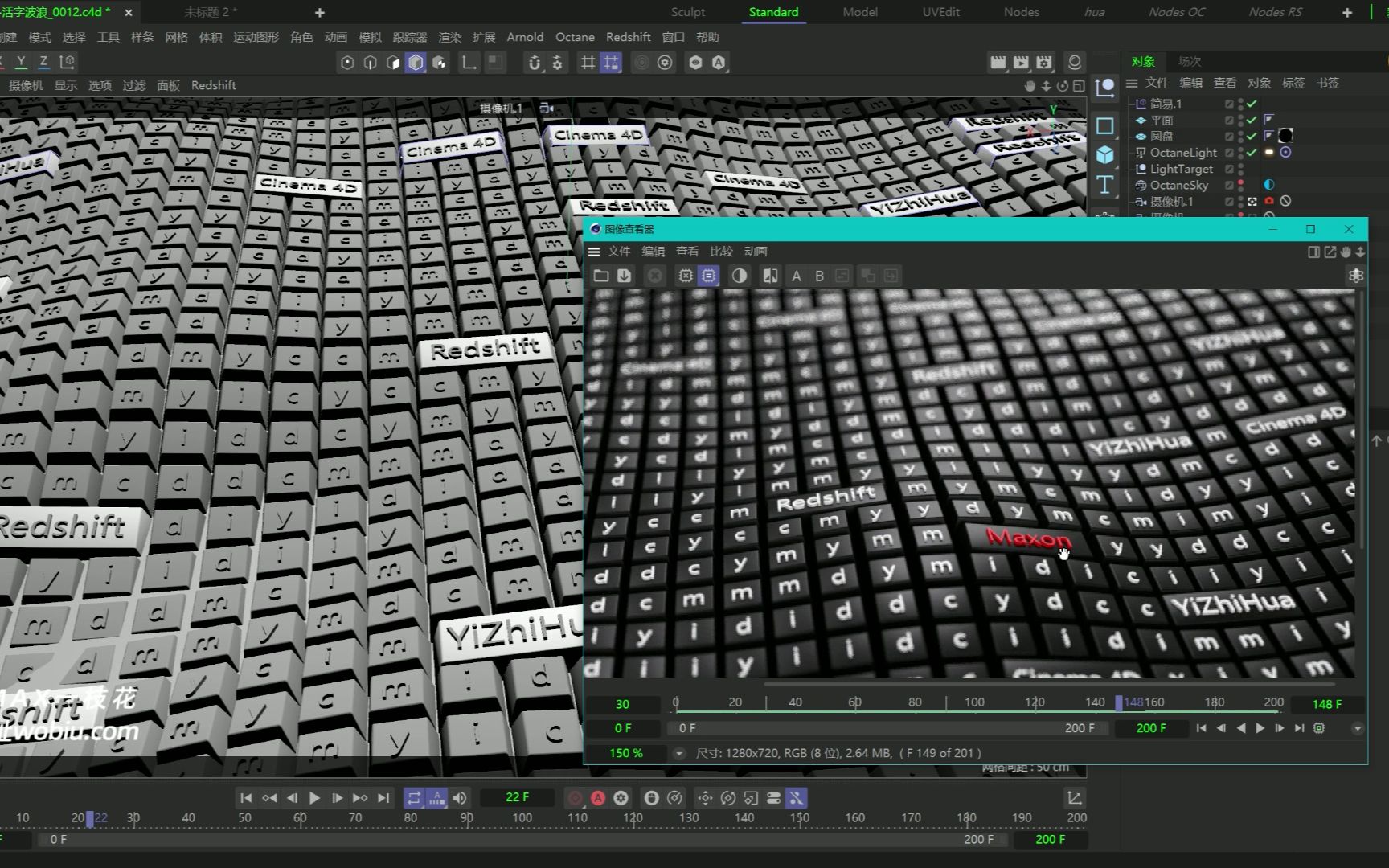This screenshot has width=1389, height=868.
Task: Switch to 场次 tab
Action: (x=1190, y=61)
